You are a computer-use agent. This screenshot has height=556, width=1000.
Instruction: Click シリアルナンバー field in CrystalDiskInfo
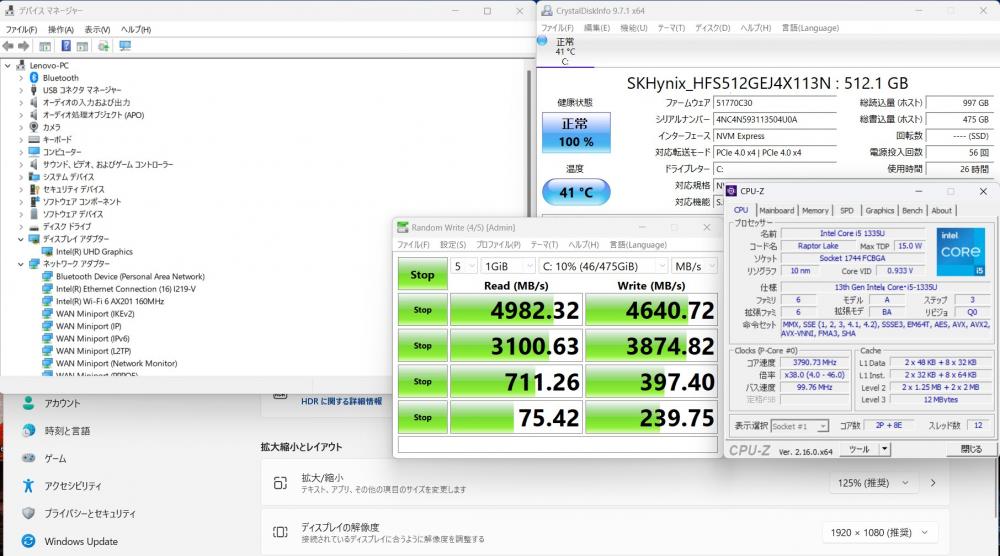coord(774,119)
